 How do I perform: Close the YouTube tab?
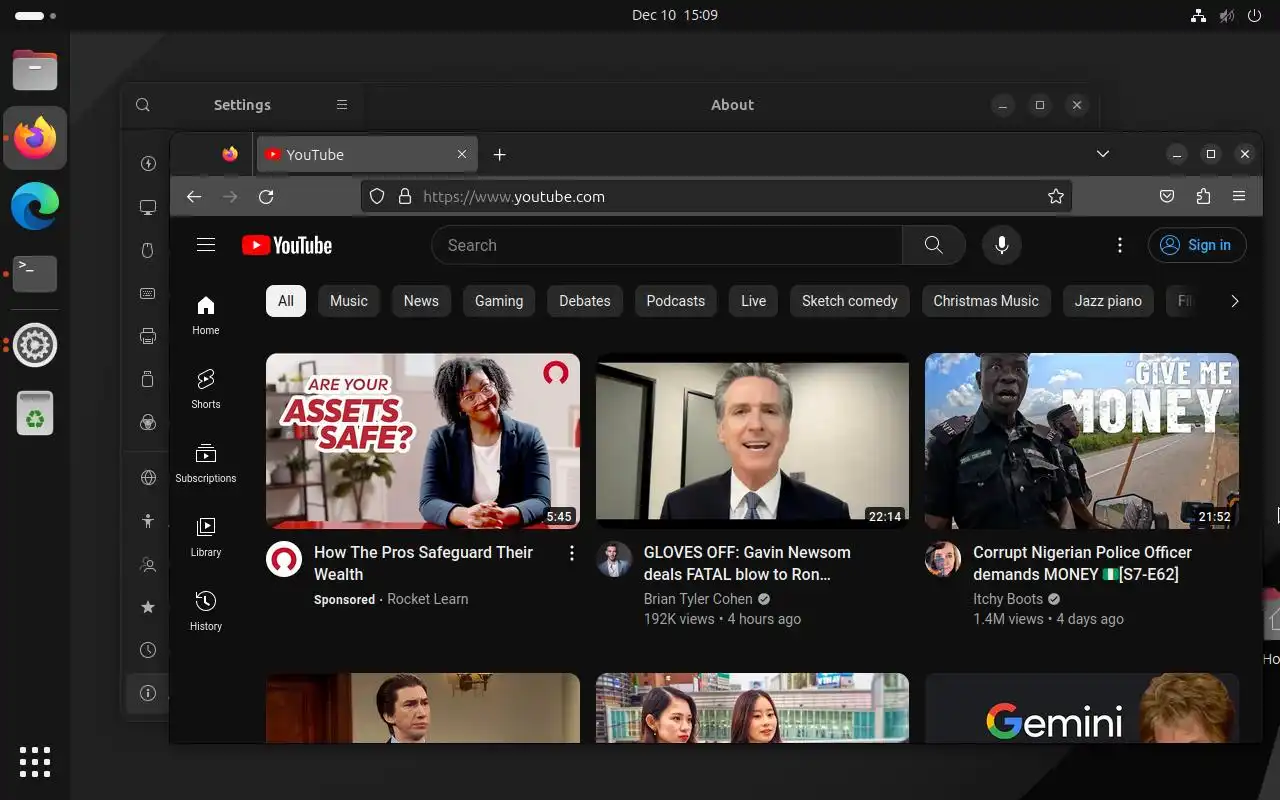point(462,154)
